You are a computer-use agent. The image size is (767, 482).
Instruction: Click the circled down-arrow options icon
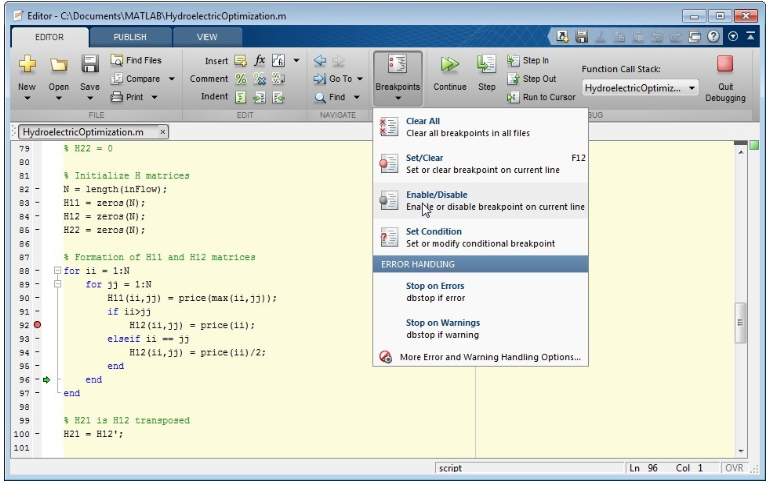pyautogui.click(x=733, y=36)
